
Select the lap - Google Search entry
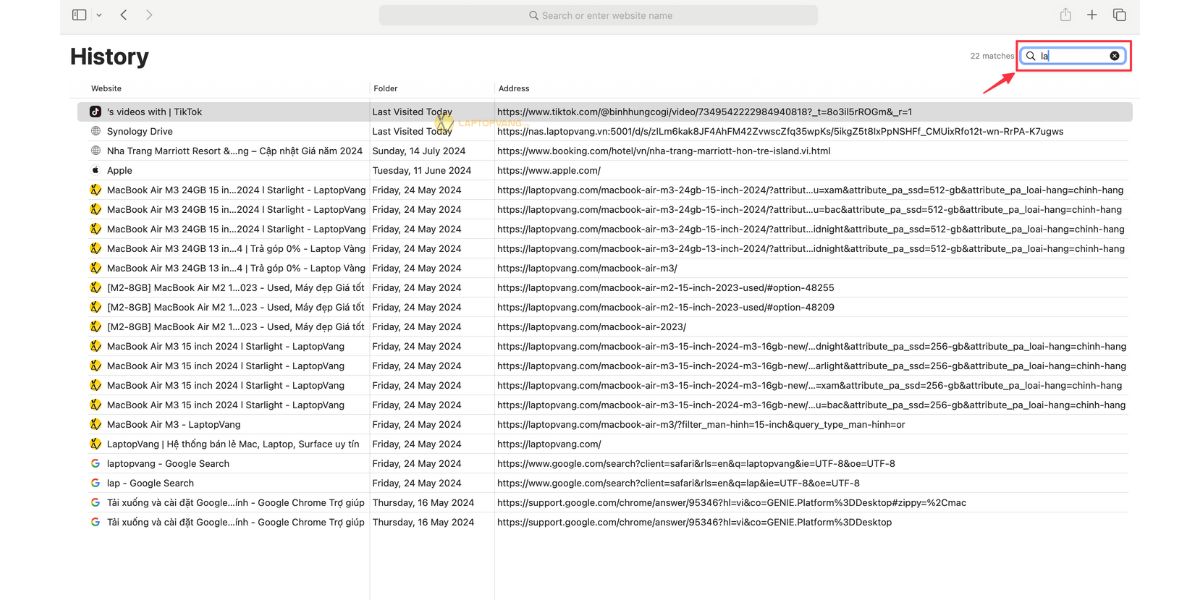coord(150,483)
